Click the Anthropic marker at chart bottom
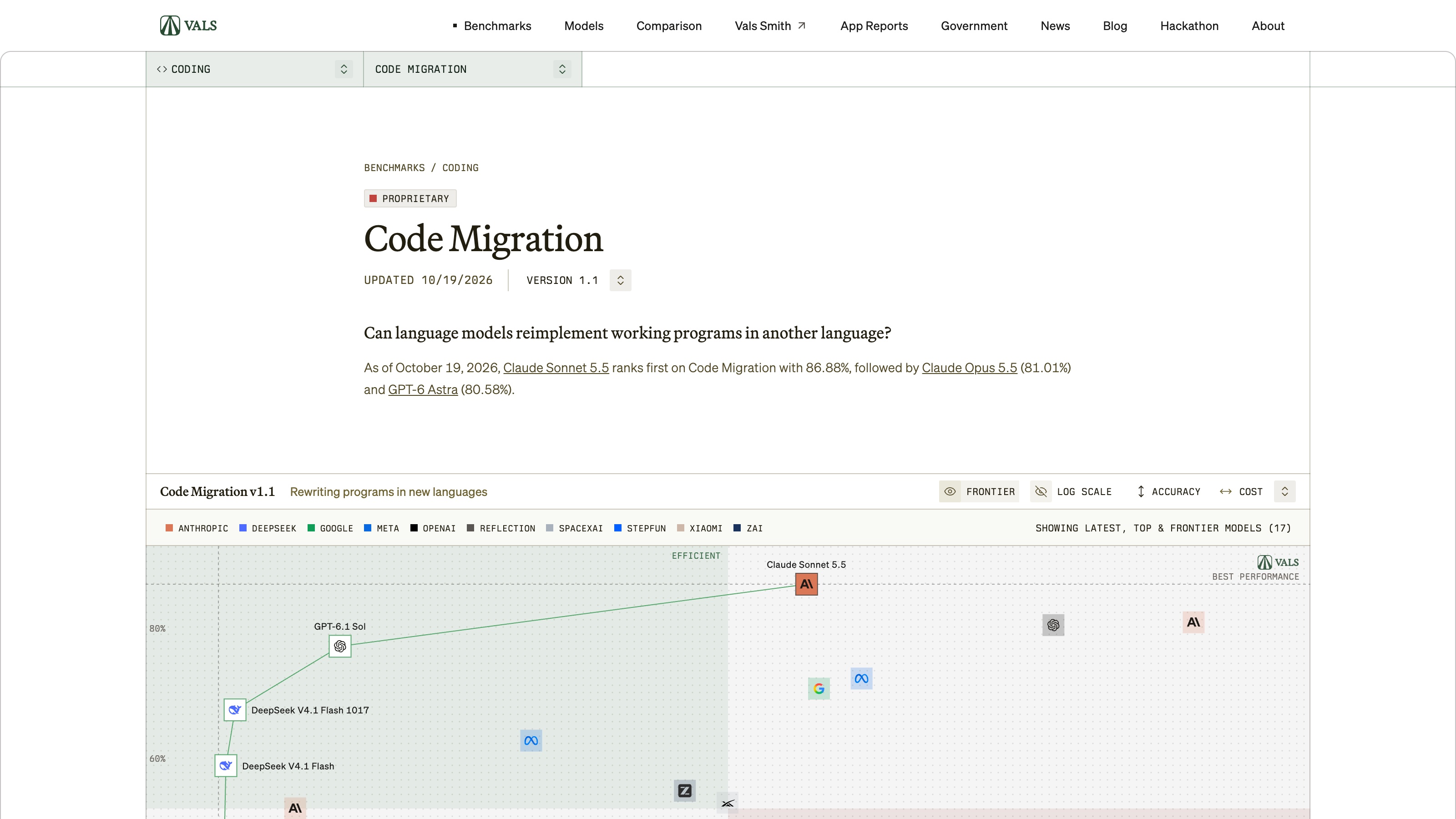This screenshot has width=1456, height=819. click(x=295, y=808)
